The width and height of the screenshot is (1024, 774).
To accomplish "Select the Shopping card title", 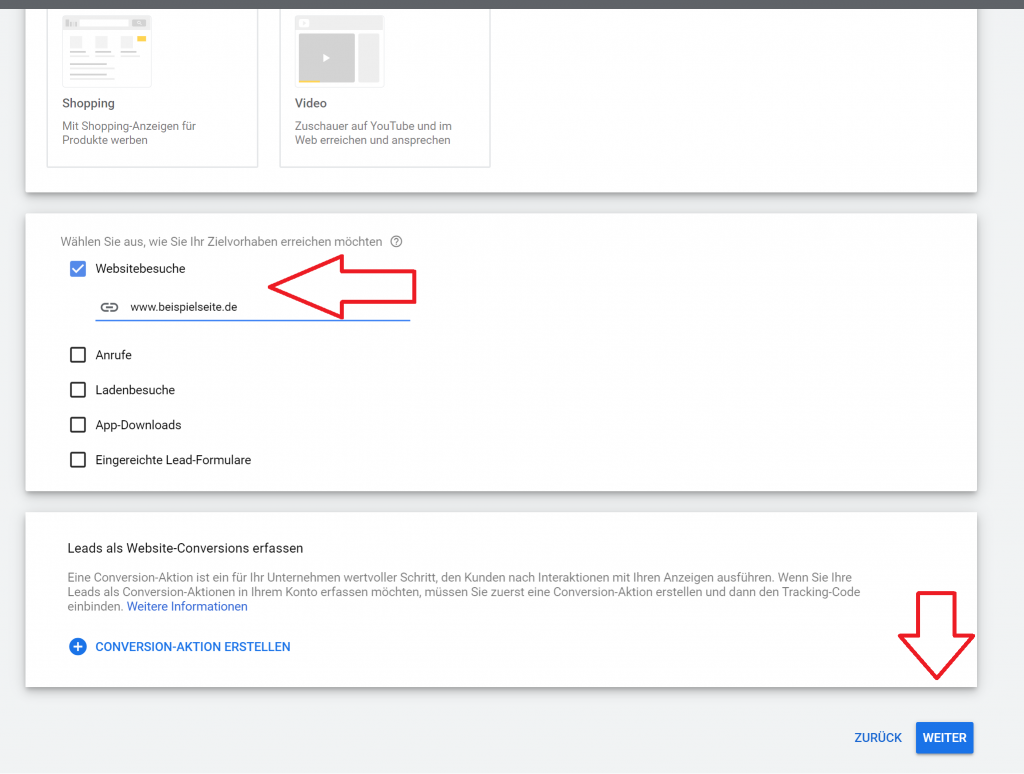I will click(88, 103).
